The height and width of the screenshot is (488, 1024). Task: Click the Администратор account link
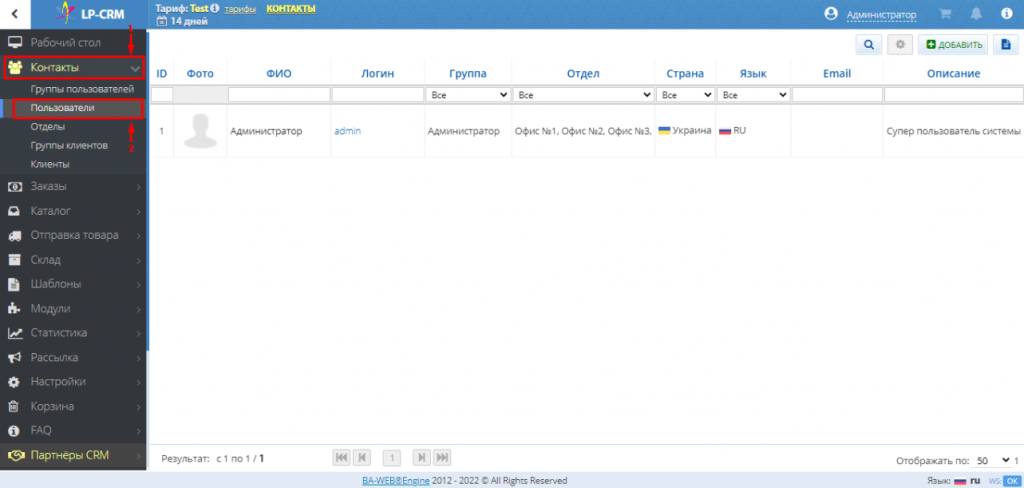click(x=881, y=14)
